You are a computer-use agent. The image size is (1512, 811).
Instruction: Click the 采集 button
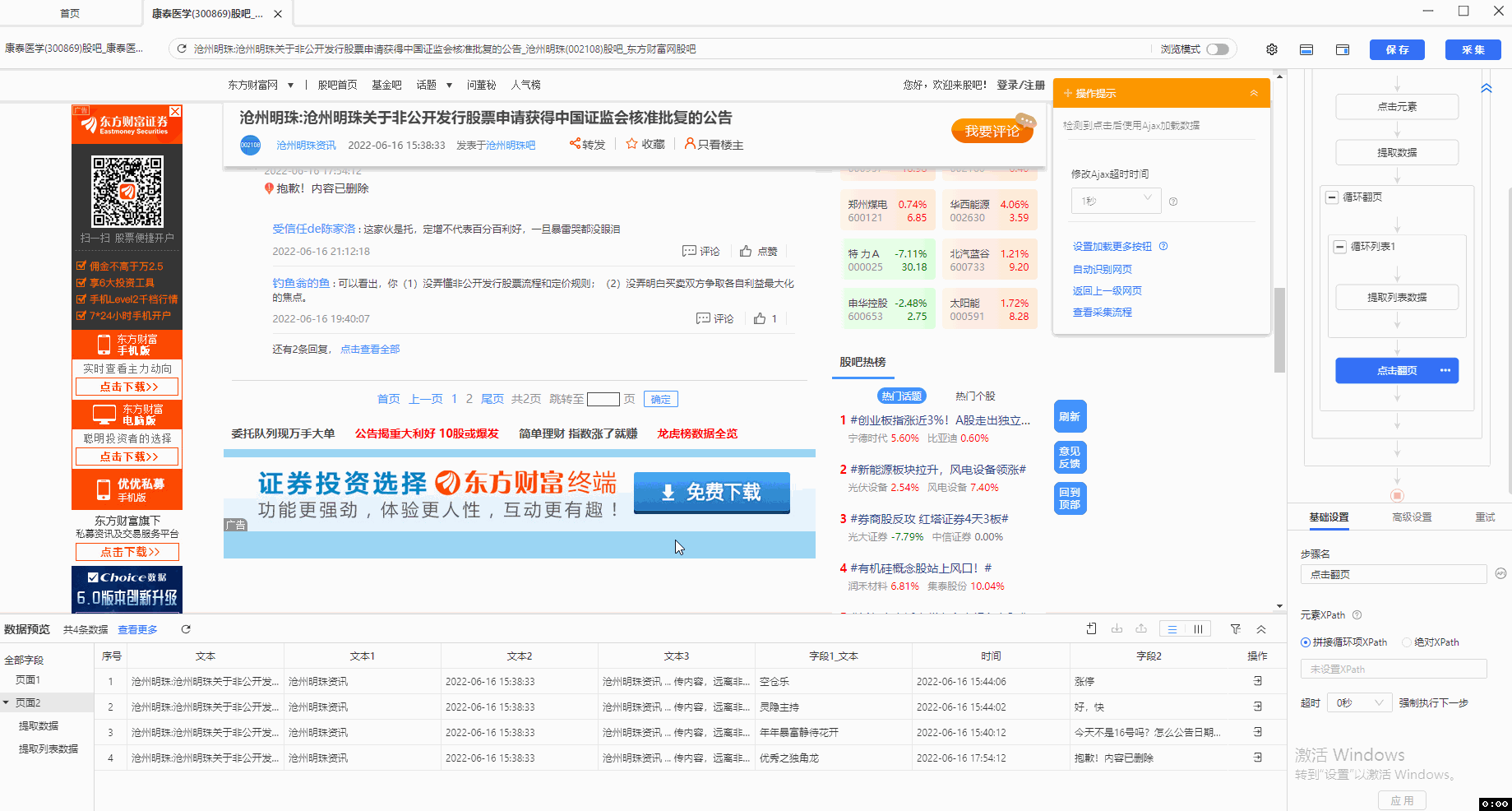(x=1473, y=49)
